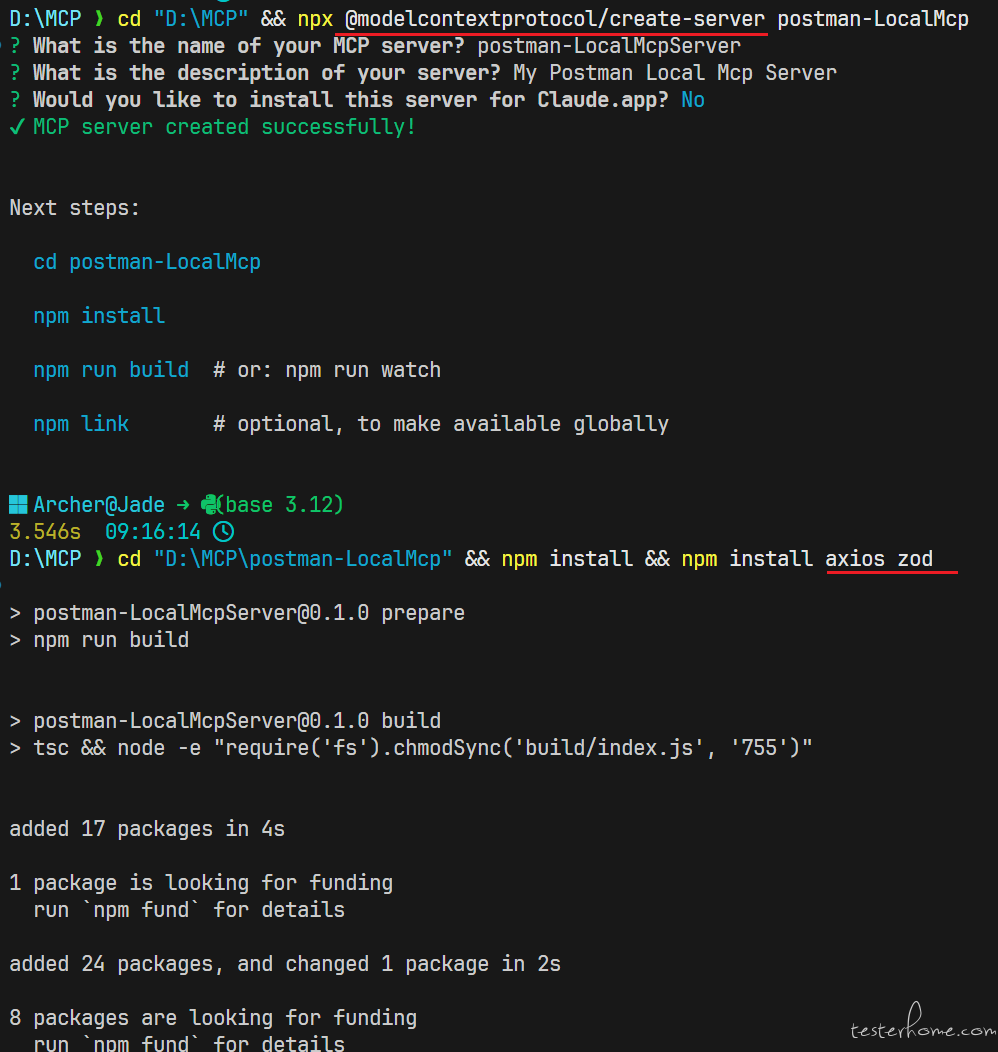Image resolution: width=998 pixels, height=1052 pixels.
Task: Click the underlined @modelcontextprotocol/create-server text
Action: [x=555, y=19]
